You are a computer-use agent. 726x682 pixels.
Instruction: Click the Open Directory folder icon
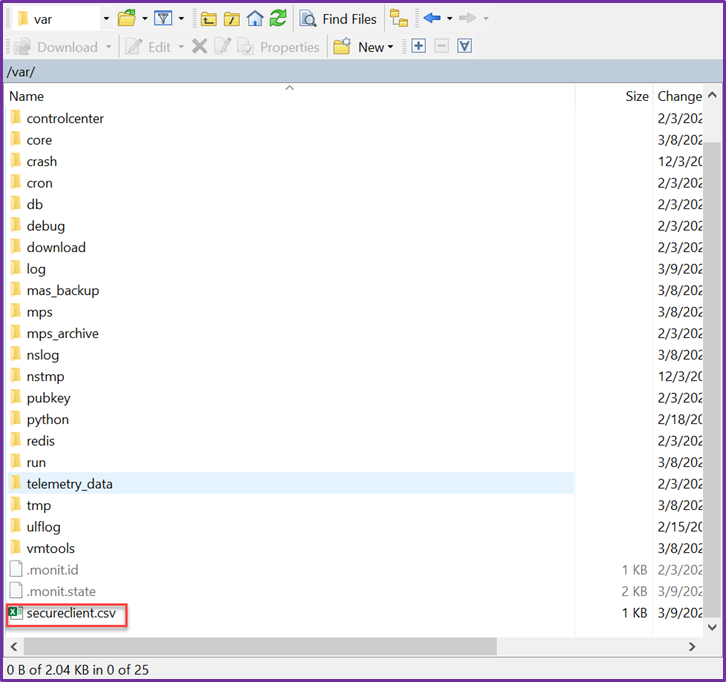(126, 19)
